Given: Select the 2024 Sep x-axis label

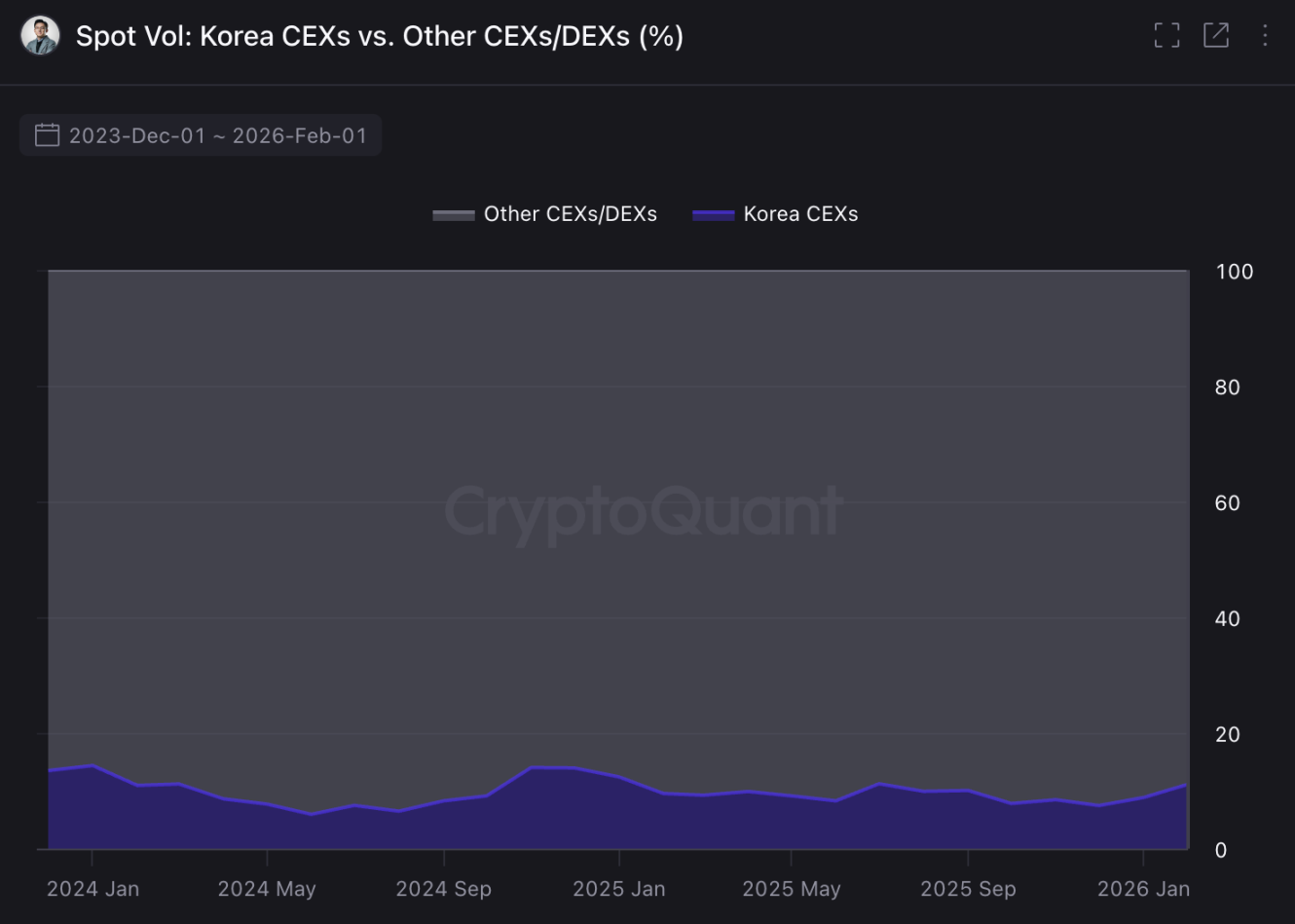Looking at the screenshot, I should (443, 889).
